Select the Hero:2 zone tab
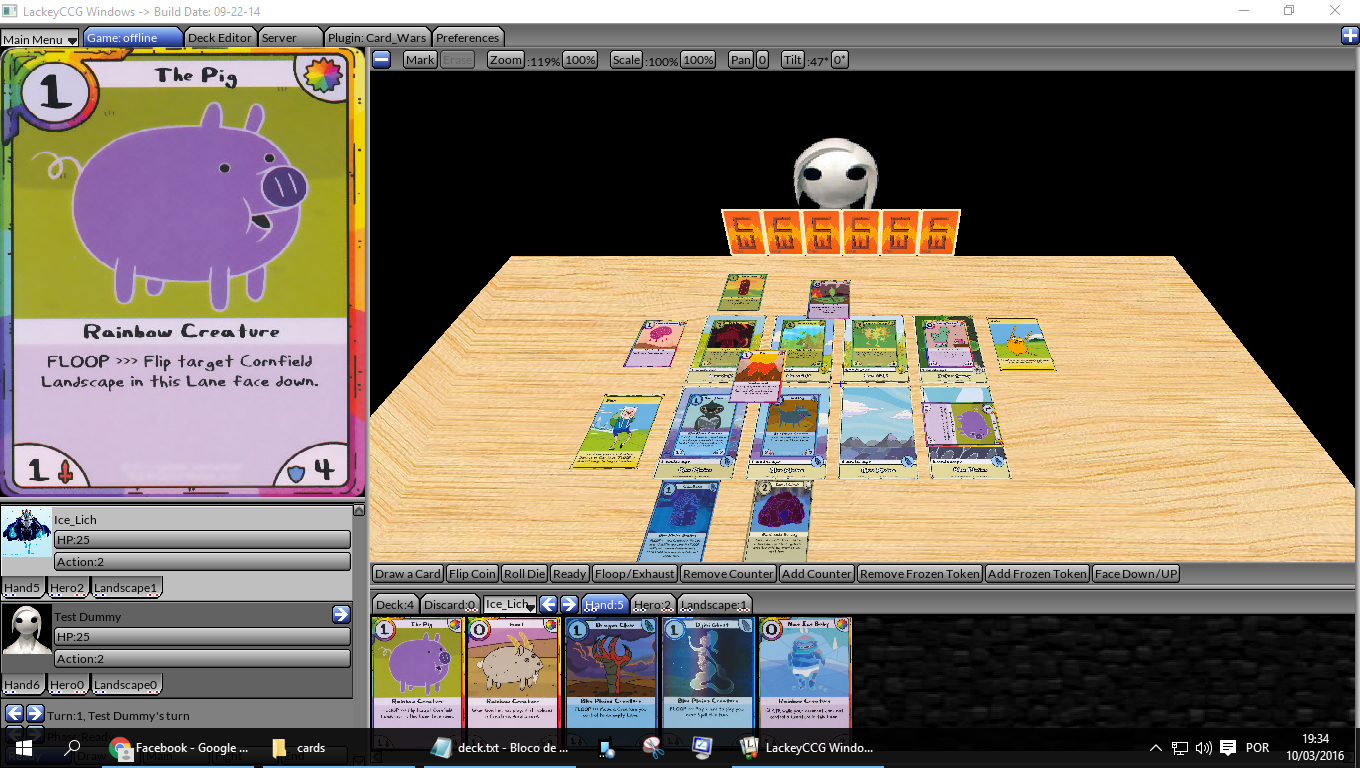The height and width of the screenshot is (768, 1360). (654, 604)
